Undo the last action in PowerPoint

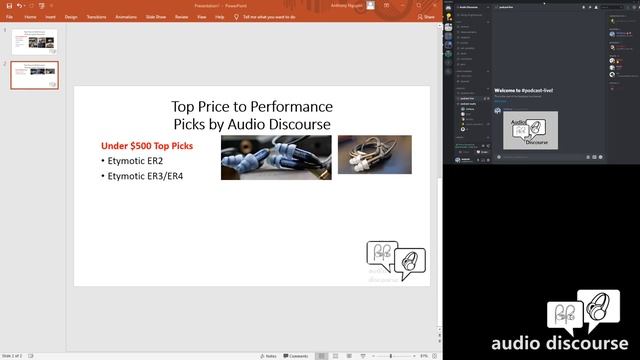19,6
